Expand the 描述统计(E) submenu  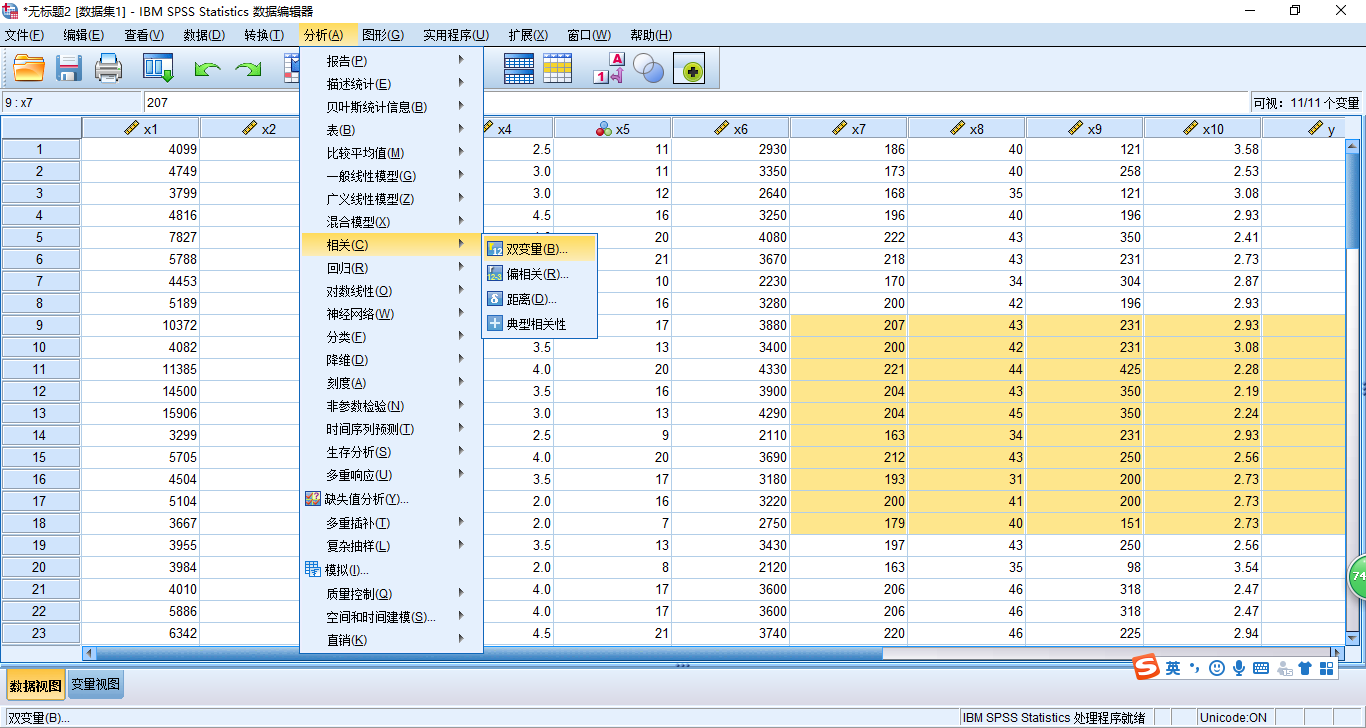click(391, 83)
